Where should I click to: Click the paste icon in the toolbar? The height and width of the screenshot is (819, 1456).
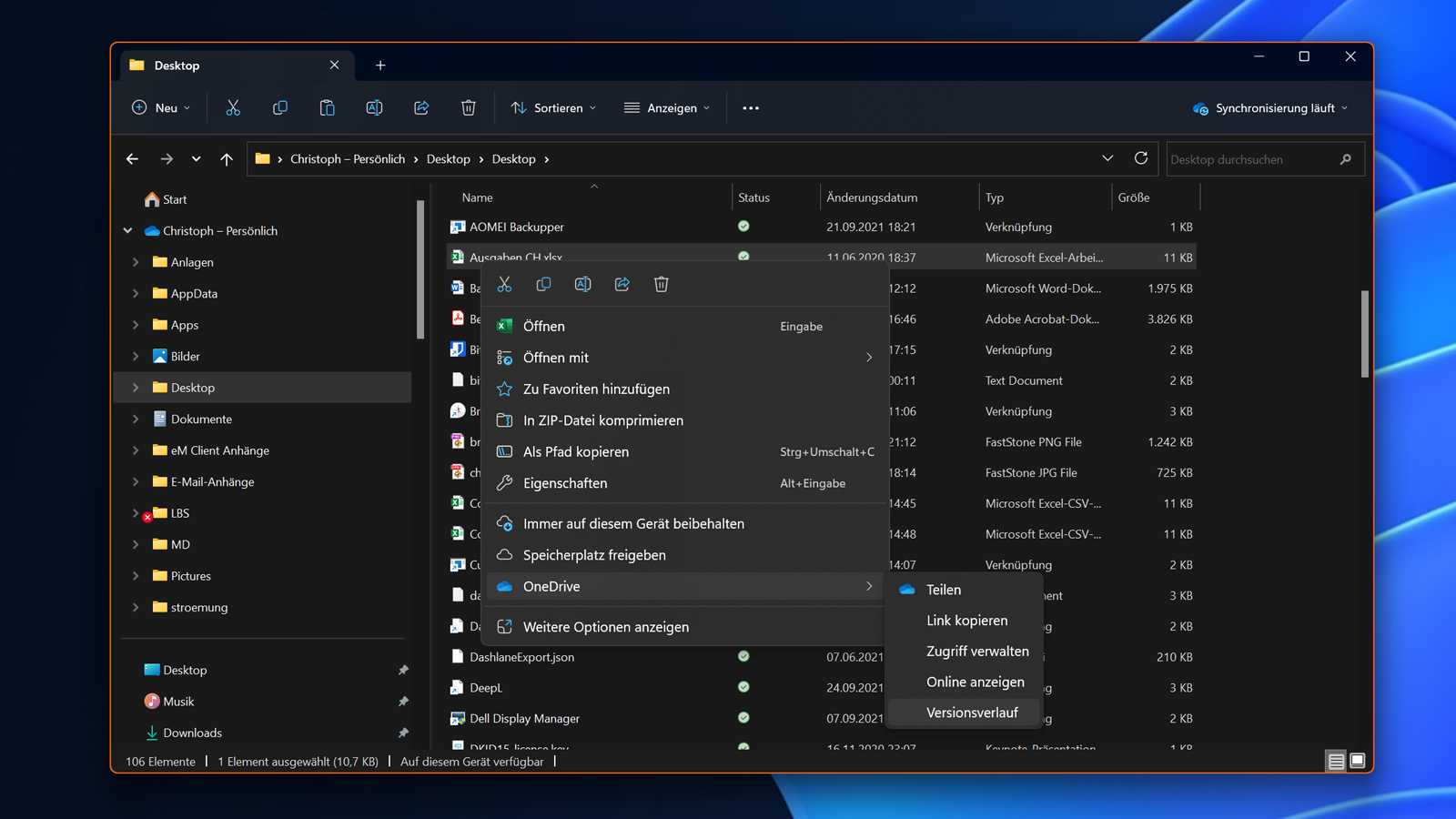[x=327, y=108]
